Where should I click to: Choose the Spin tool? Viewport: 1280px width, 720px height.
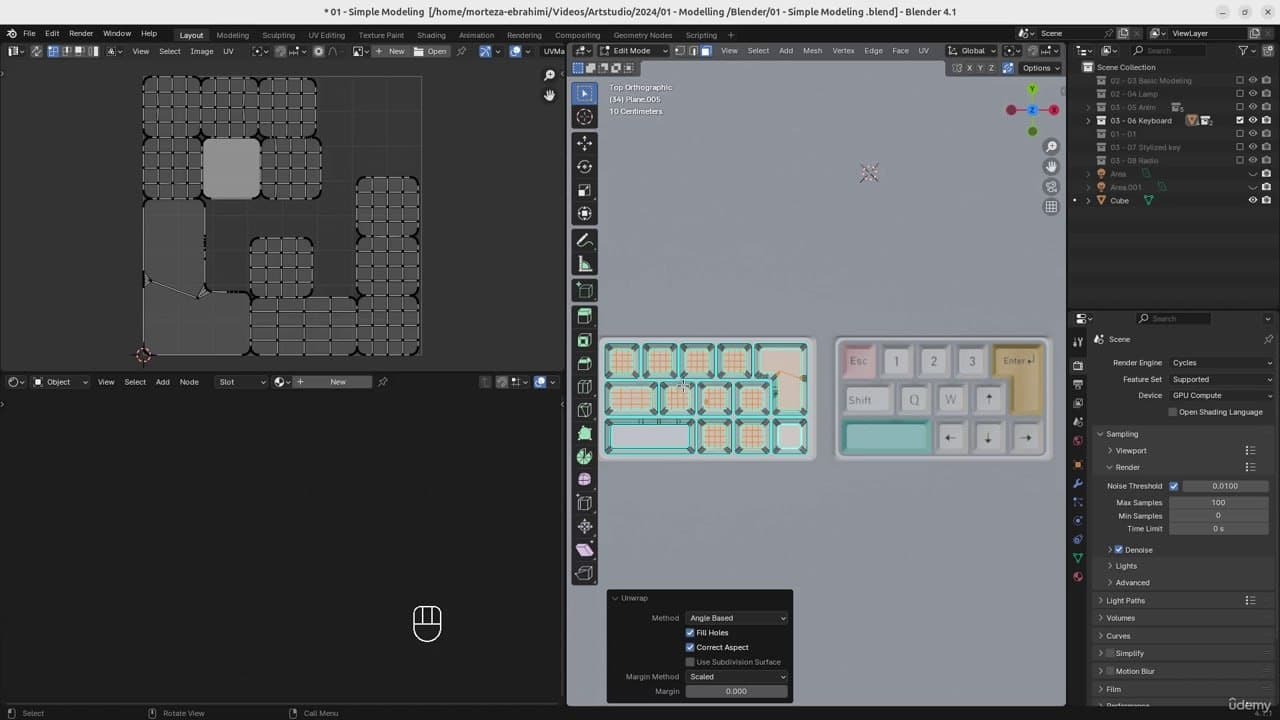585,456
